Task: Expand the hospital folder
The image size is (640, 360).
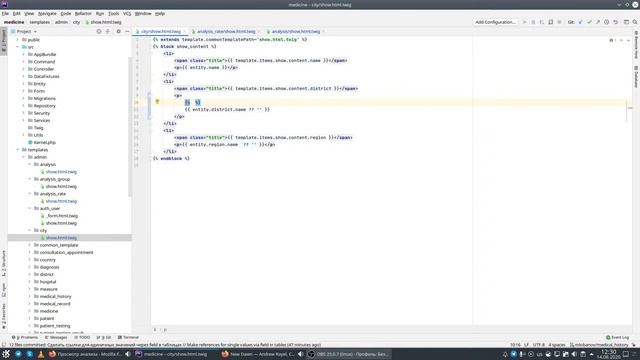Action: pyautogui.click(x=30, y=282)
